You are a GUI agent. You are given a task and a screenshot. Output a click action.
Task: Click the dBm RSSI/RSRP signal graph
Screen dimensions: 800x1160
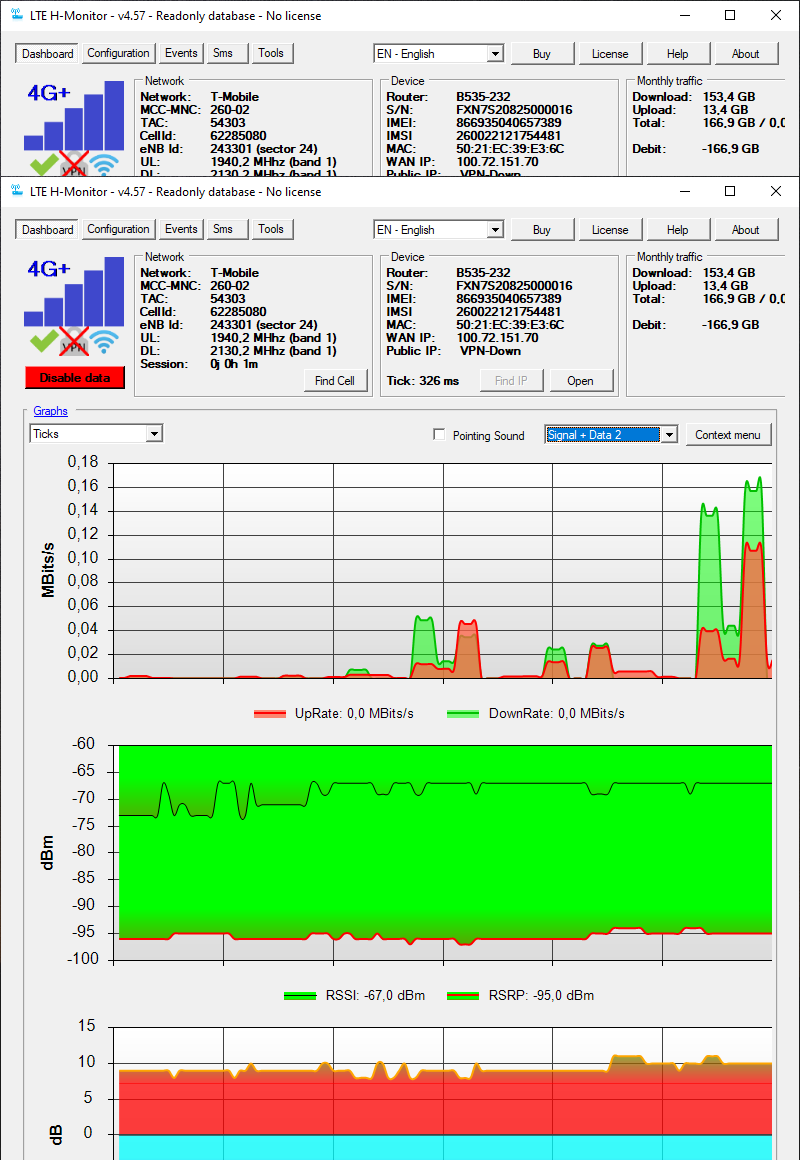click(442, 852)
